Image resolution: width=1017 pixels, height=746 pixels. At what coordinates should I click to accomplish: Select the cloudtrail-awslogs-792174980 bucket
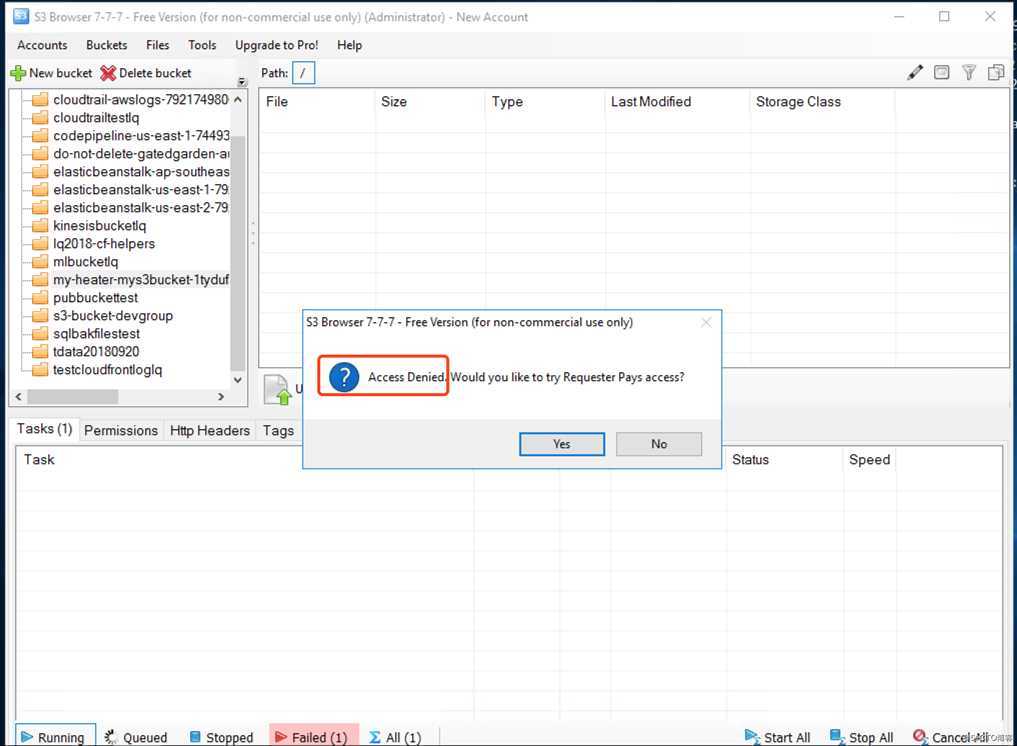click(141, 99)
